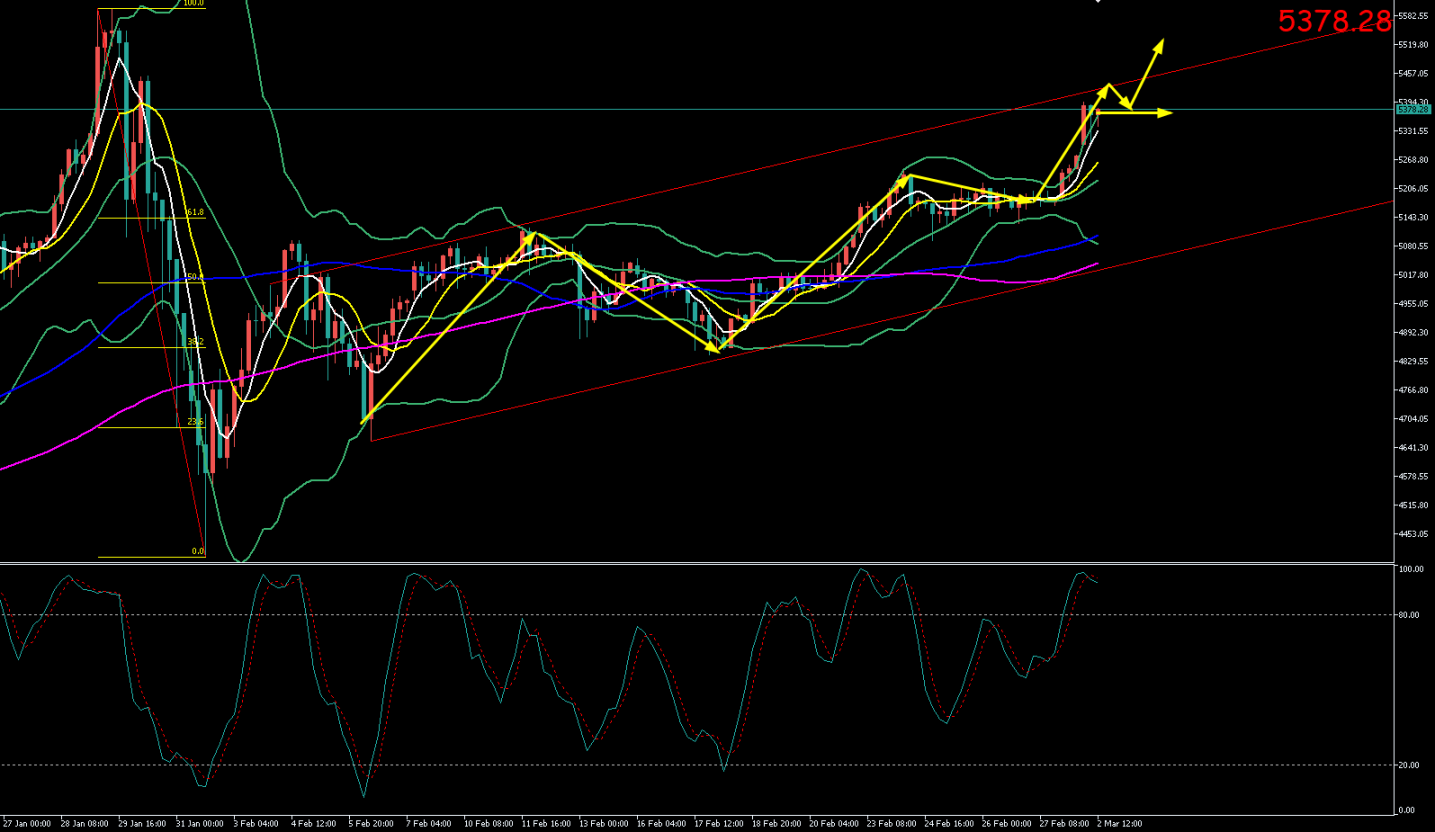
Task: Click the 80.00 oscillator level label
Action: coord(1409,615)
